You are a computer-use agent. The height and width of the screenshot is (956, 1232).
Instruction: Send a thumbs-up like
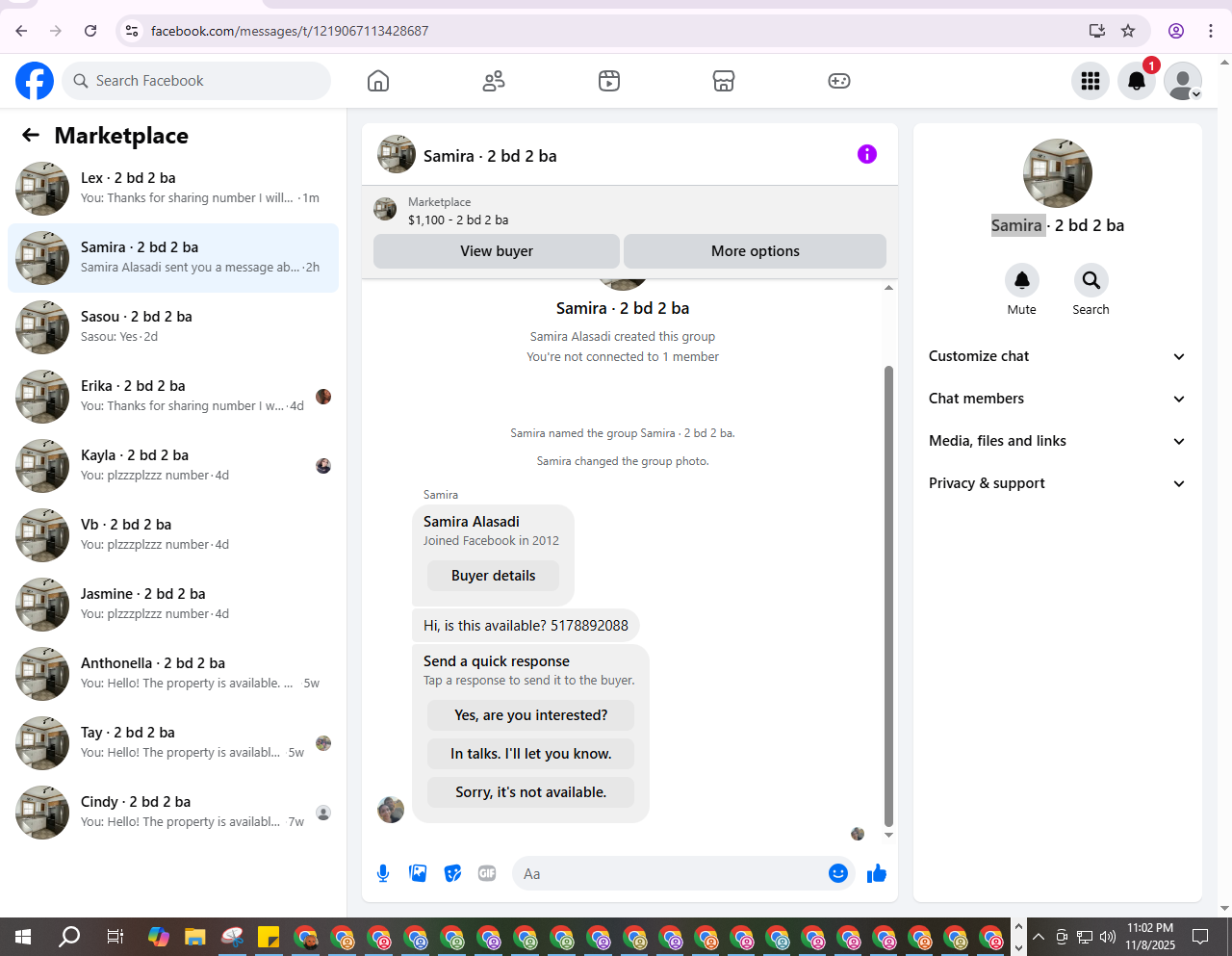click(876, 873)
